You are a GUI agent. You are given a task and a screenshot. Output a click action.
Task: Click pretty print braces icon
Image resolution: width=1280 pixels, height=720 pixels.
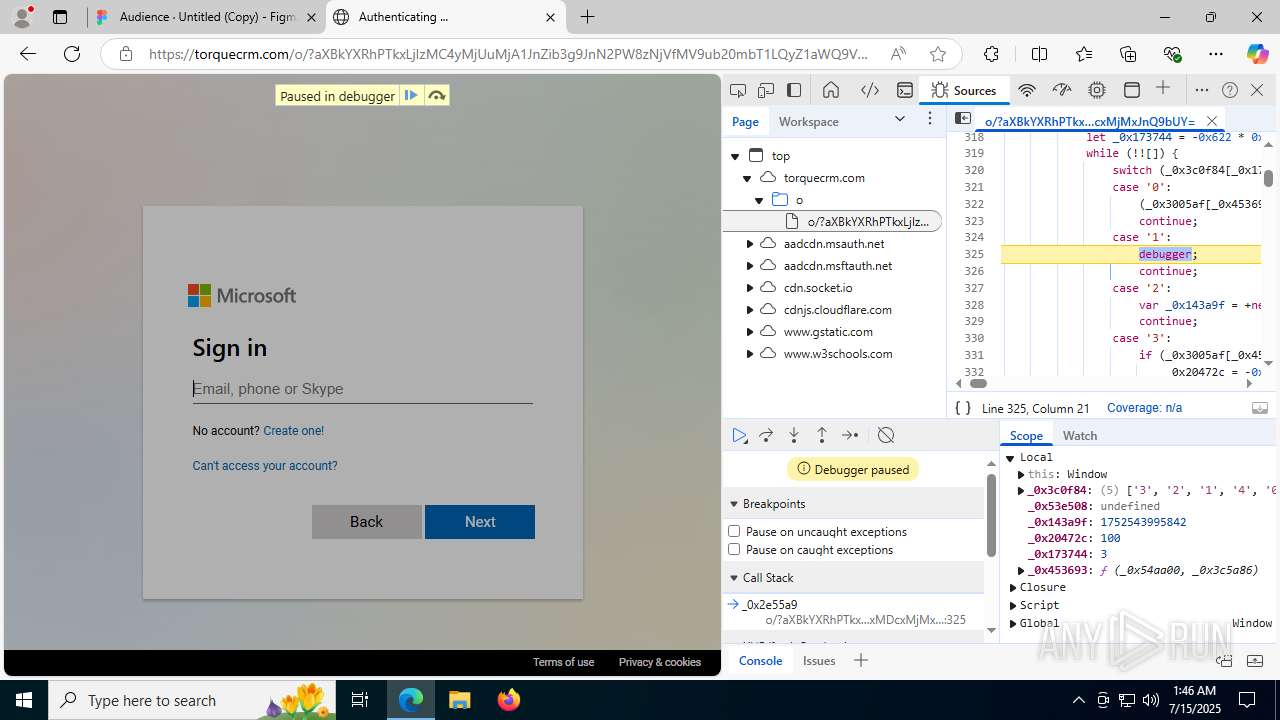962,408
